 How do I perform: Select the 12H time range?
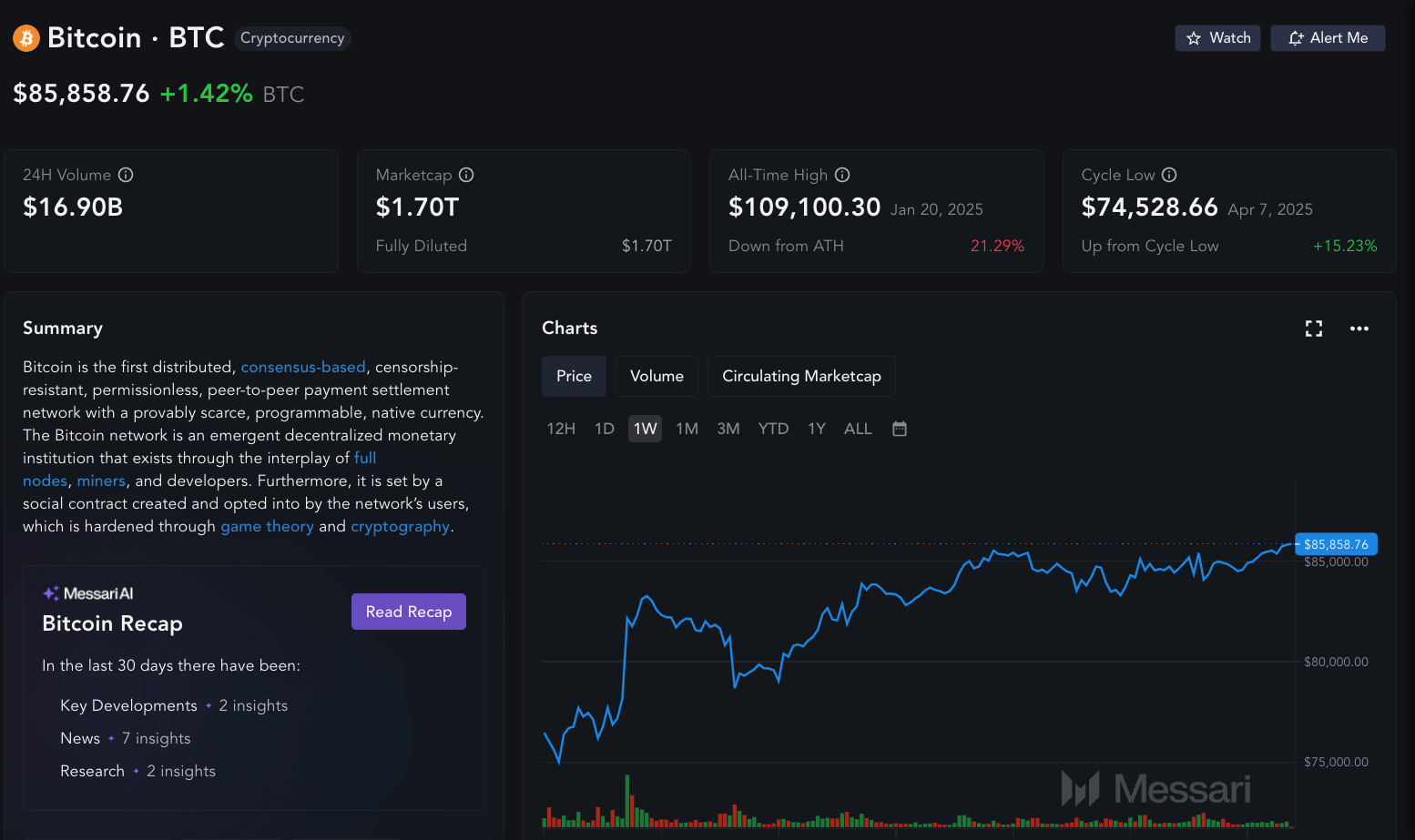coord(561,429)
